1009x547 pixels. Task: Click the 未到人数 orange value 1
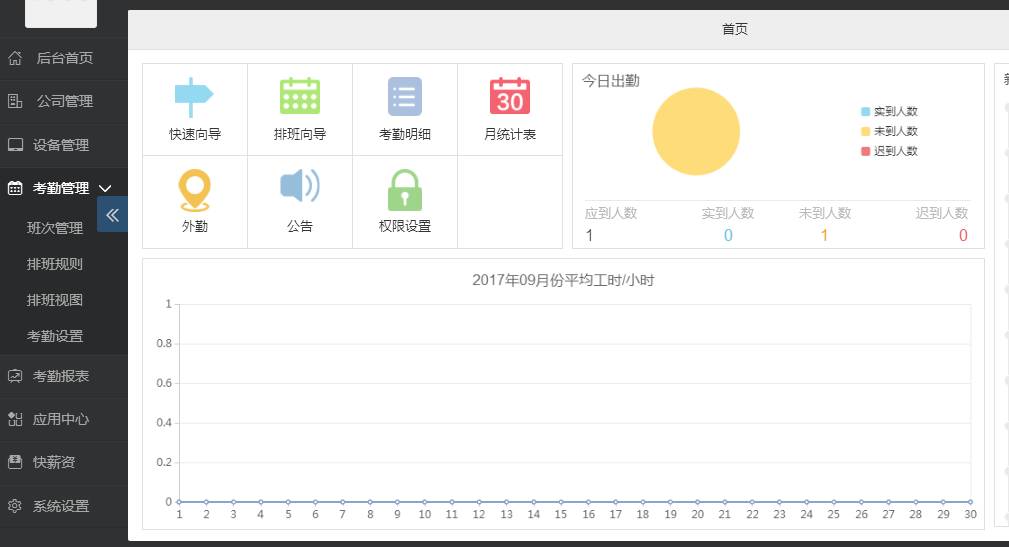(x=824, y=236)
